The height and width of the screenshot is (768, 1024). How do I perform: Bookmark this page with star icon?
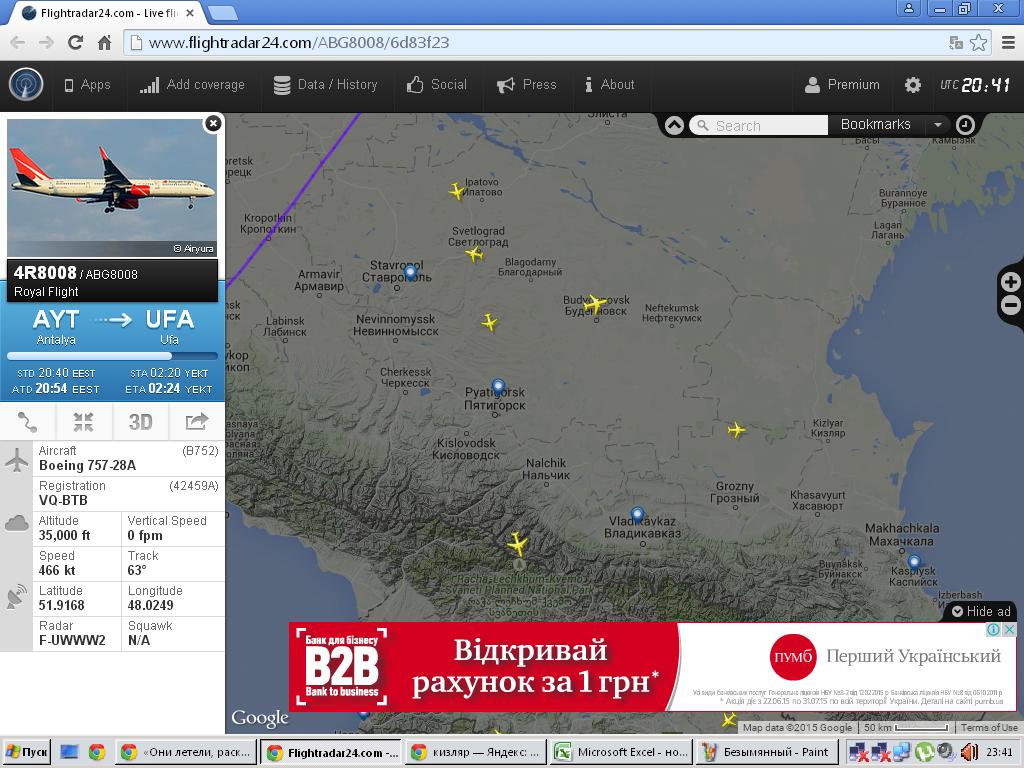point(978,43)
